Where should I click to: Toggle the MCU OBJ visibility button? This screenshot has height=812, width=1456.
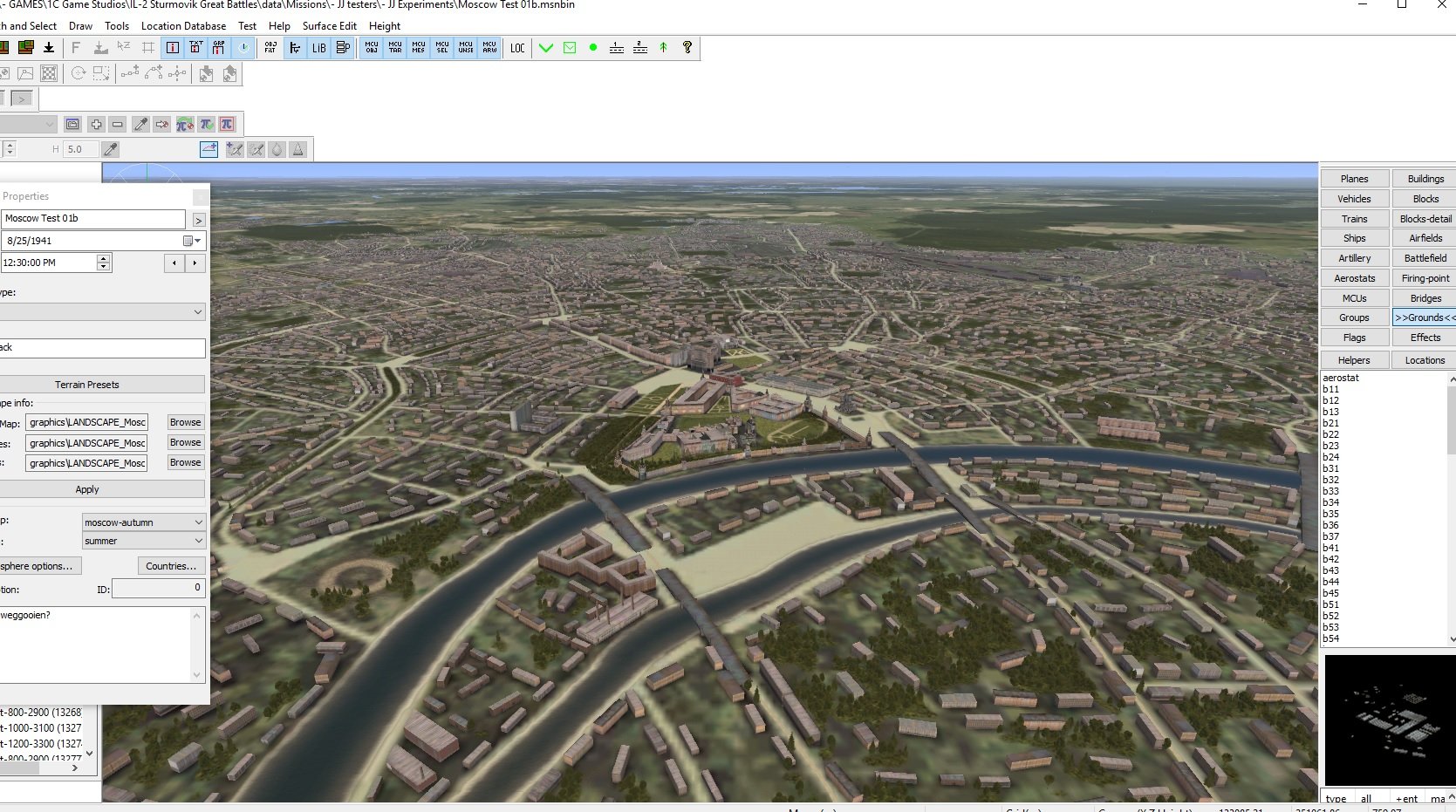[372, 48]
